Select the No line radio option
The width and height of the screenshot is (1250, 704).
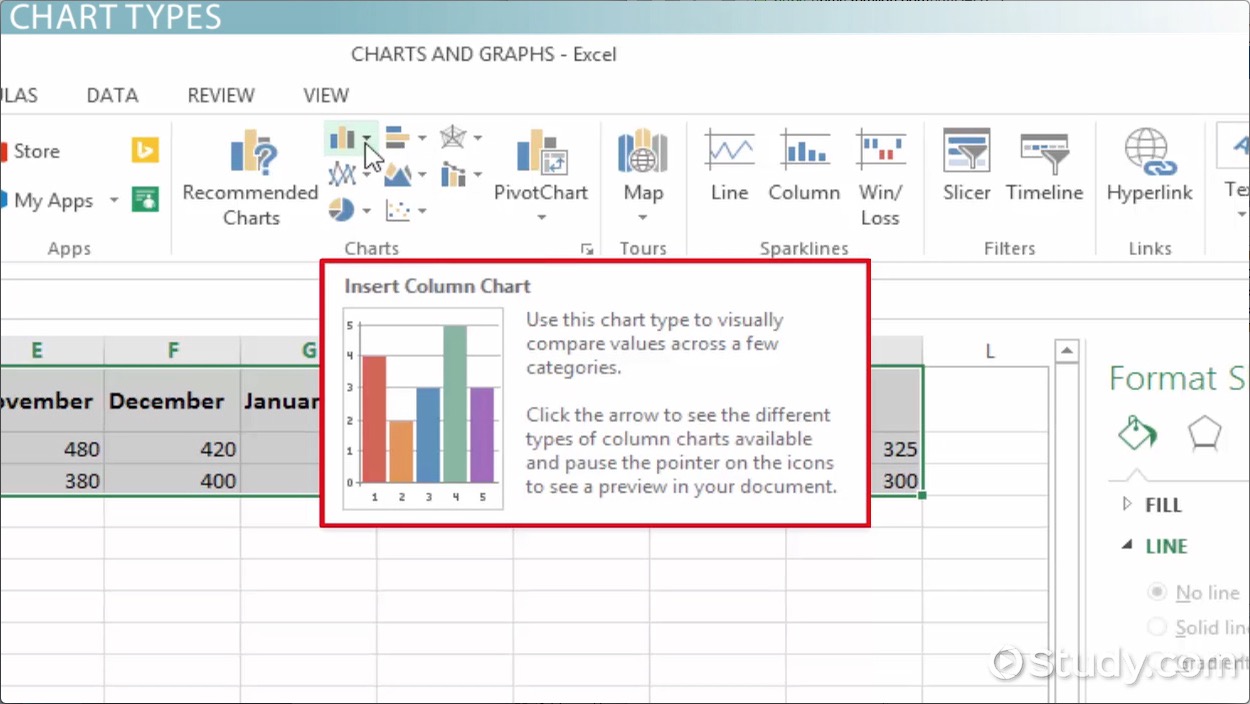pyautogui.click(x=1157, y=593)
